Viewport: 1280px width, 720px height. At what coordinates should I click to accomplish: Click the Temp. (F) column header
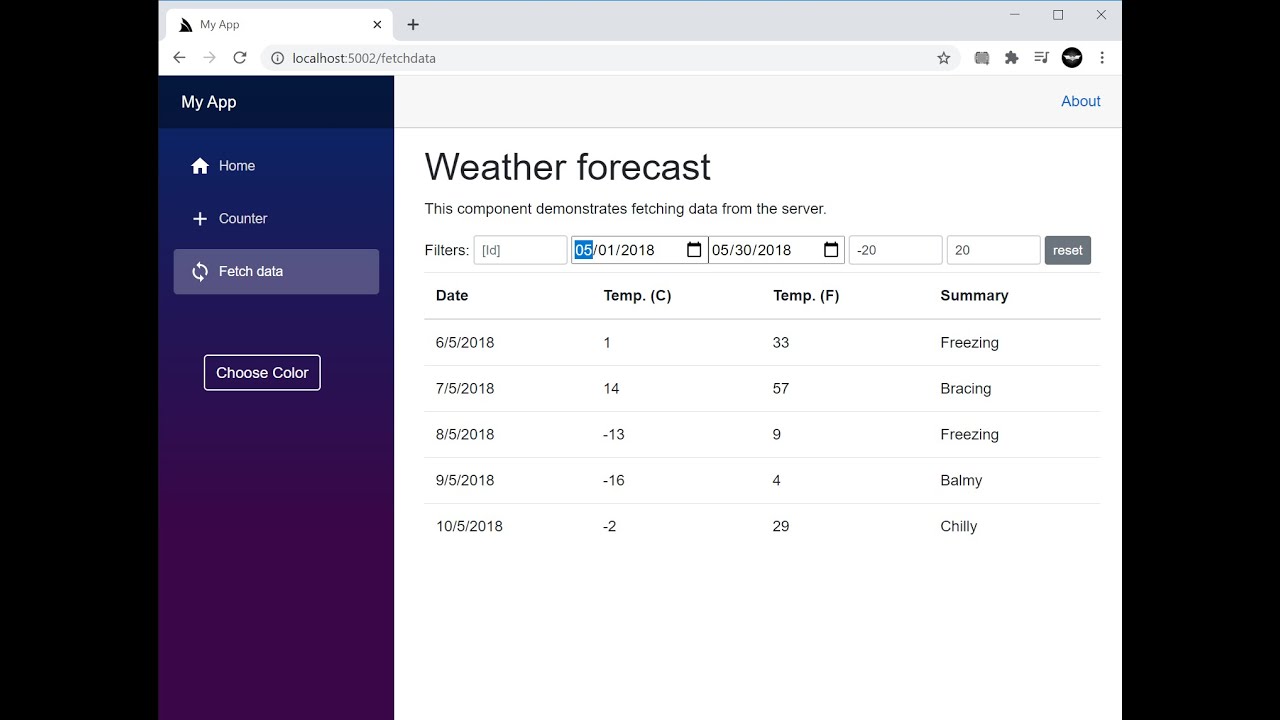[806, 296]
